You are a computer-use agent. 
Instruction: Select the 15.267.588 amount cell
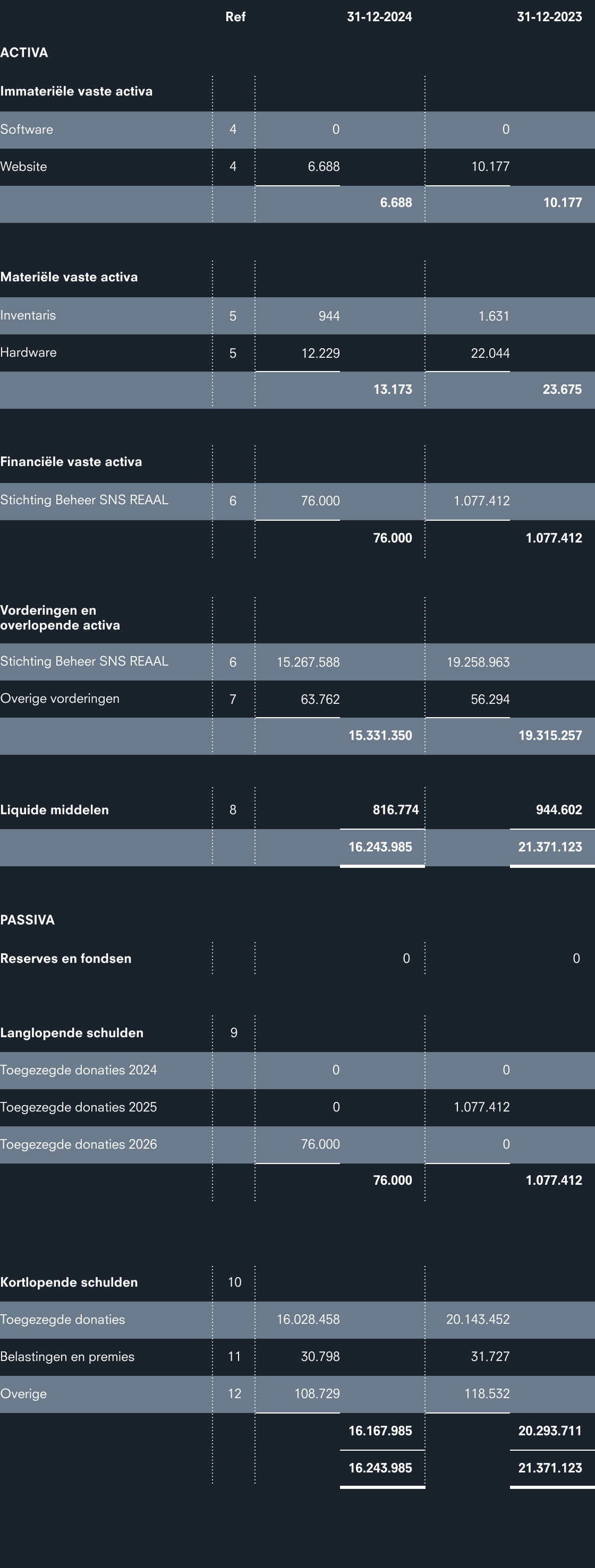[x=308, y=662]
